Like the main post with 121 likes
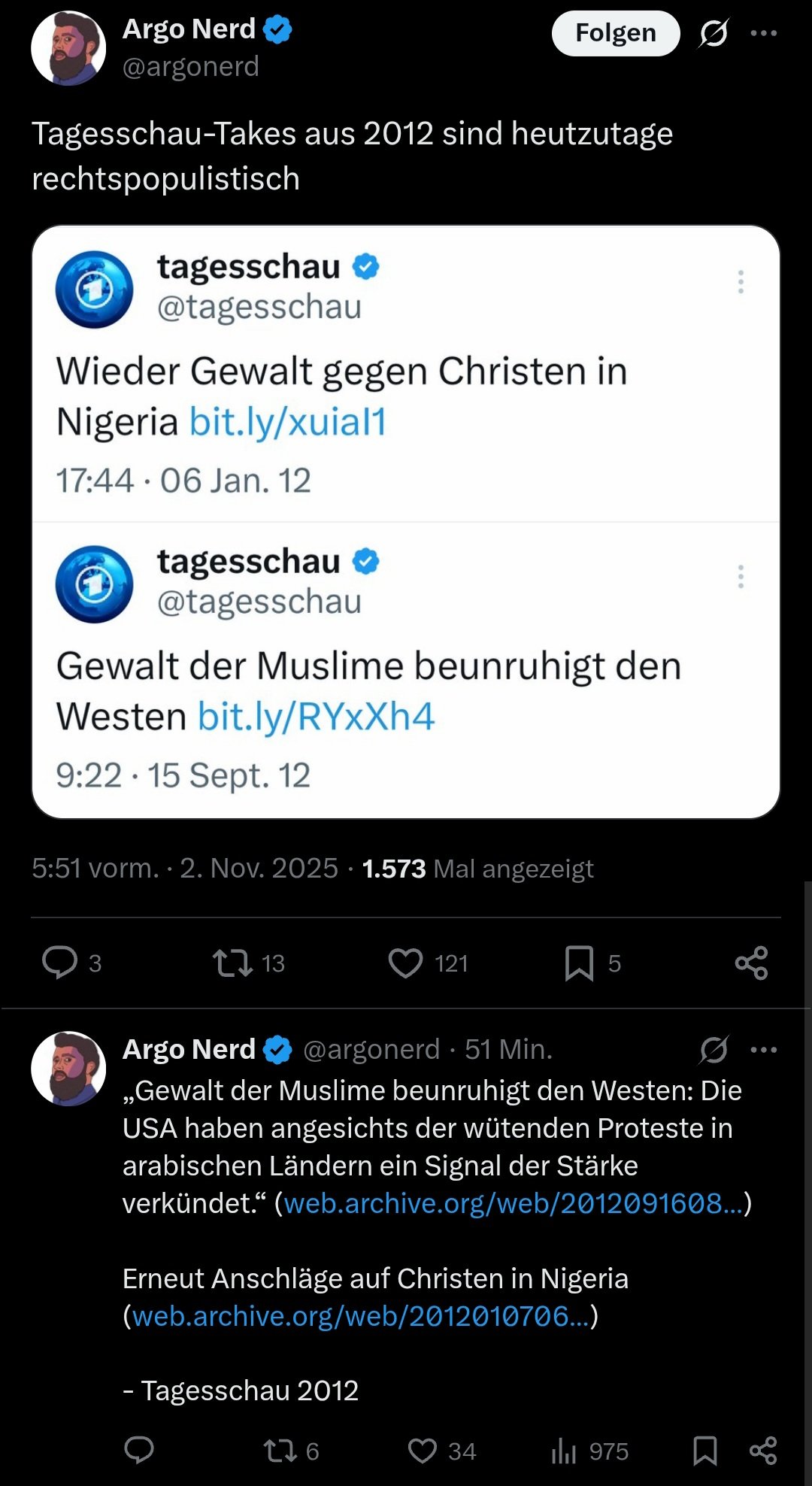 point(405,963)
